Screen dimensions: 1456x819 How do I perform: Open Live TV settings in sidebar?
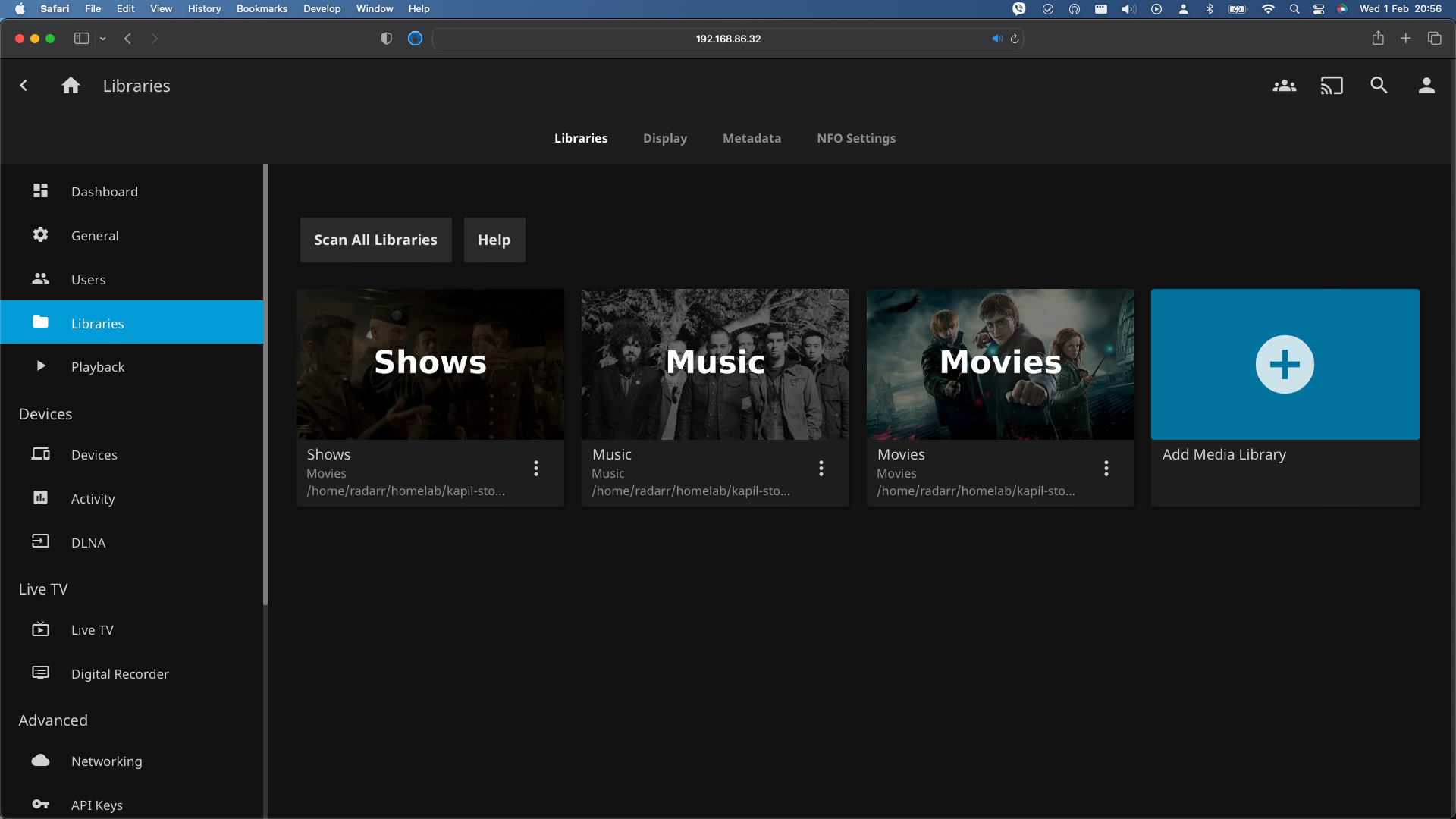(x=132, y=630)
